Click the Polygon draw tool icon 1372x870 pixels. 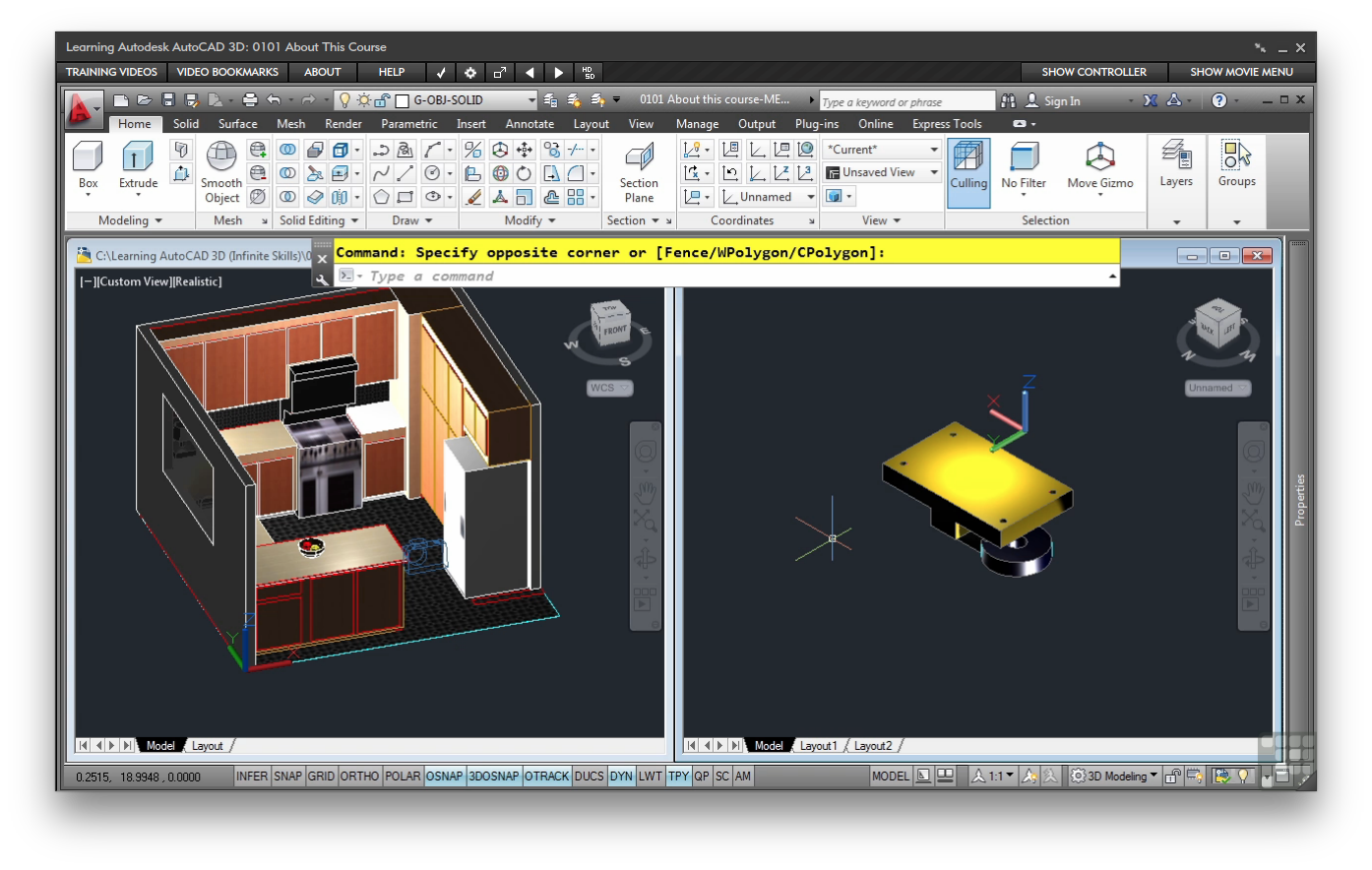click(x=381, y=197)
